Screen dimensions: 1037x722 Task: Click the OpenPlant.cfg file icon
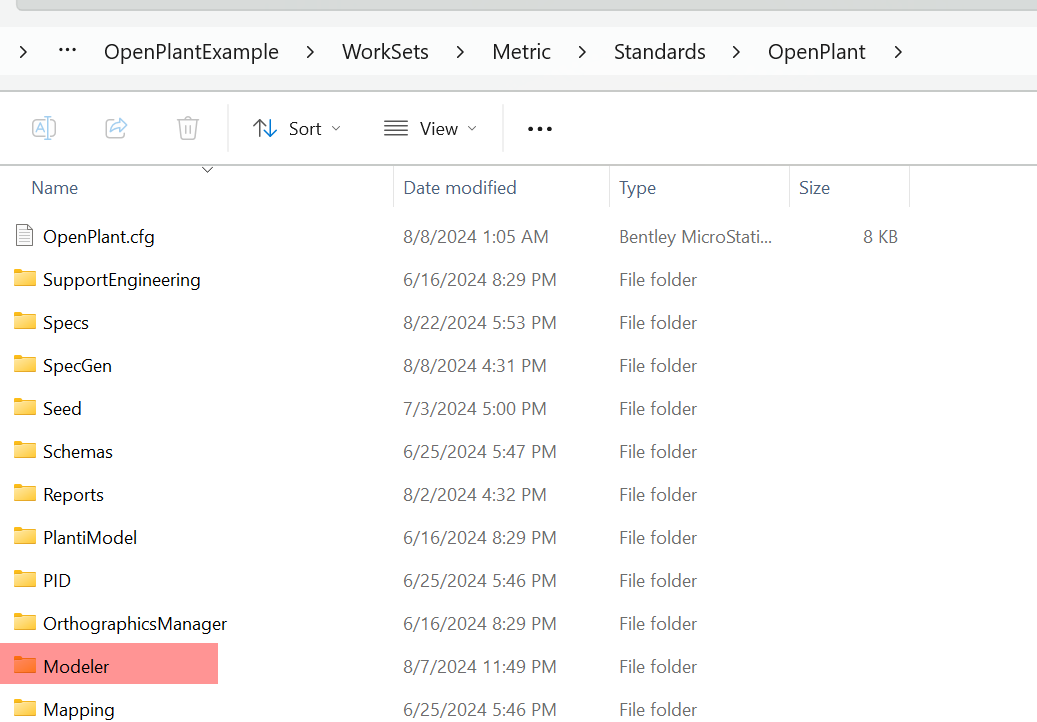tap(25, 236)
